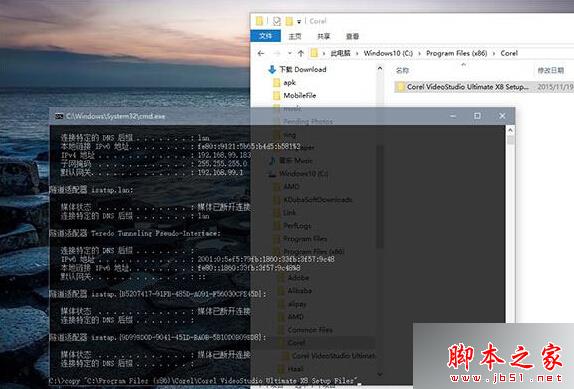Switch to the 主页 ribbon tab

click(x=295, y=36)
